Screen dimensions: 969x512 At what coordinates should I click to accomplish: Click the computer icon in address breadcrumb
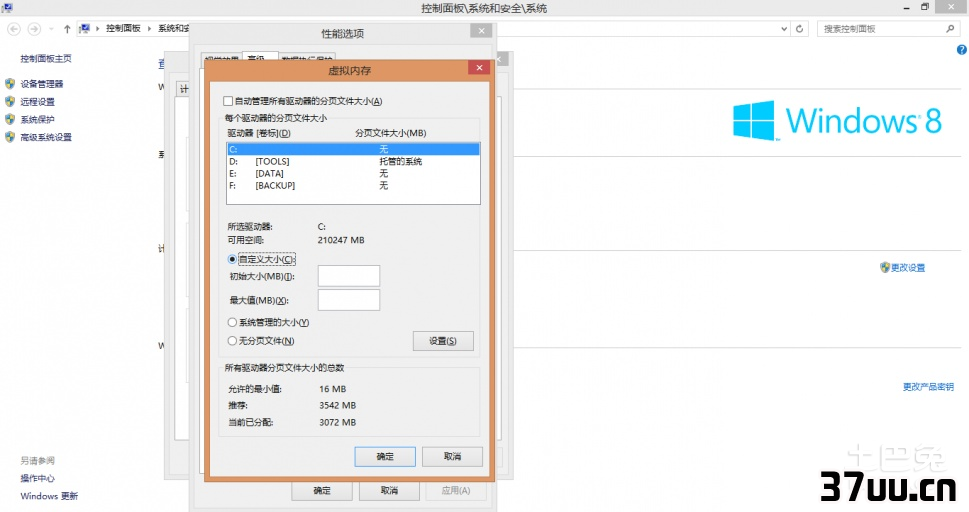point(85,28)
